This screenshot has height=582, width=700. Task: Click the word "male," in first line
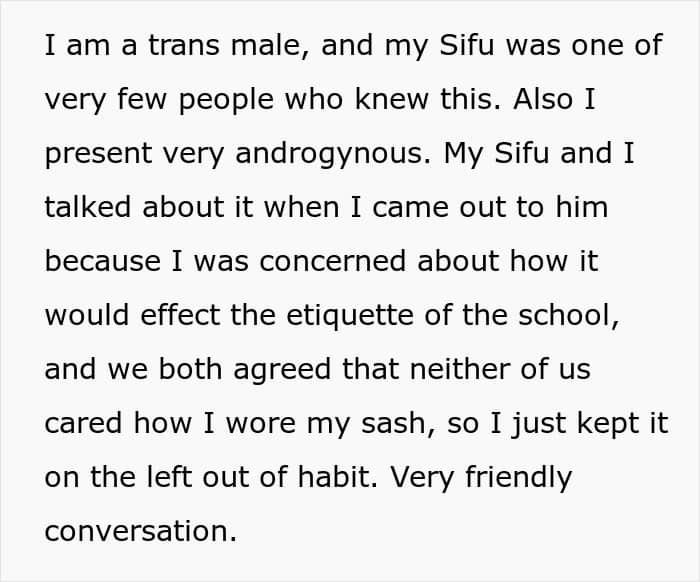tap(270, 45)
